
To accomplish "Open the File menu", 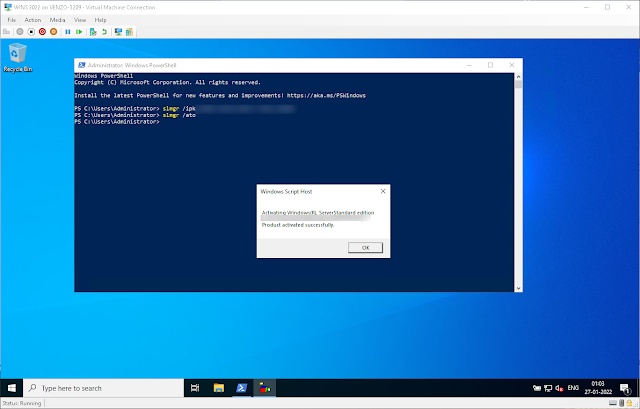I will coord(11,20).
